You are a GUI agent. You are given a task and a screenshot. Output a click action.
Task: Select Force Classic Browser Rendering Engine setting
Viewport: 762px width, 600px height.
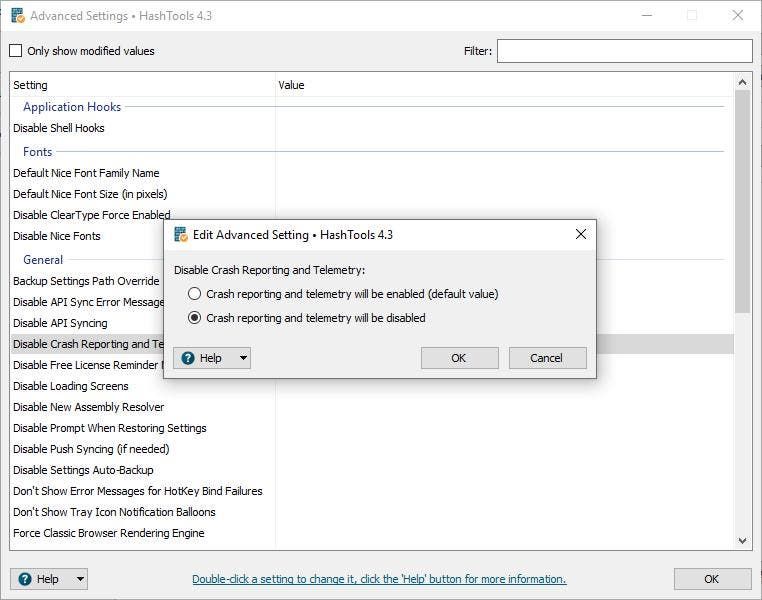tap(108, 533)
